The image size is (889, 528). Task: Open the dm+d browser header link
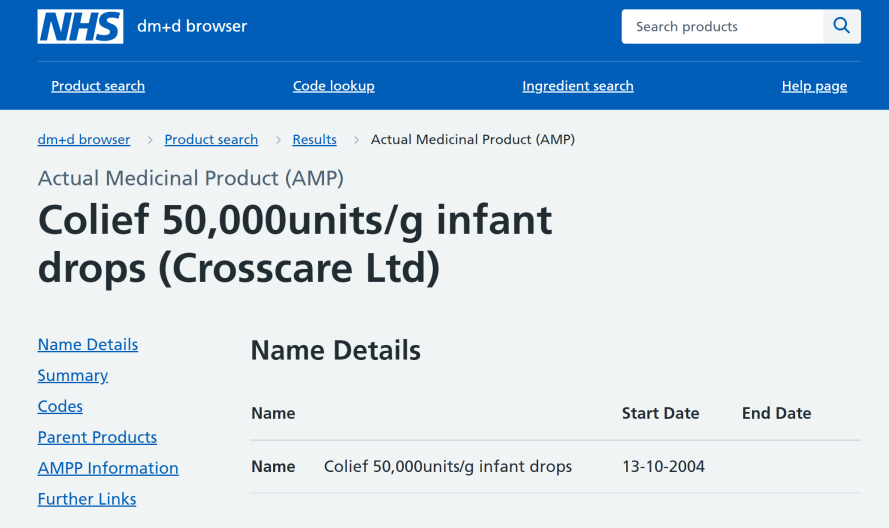(192, 26)
